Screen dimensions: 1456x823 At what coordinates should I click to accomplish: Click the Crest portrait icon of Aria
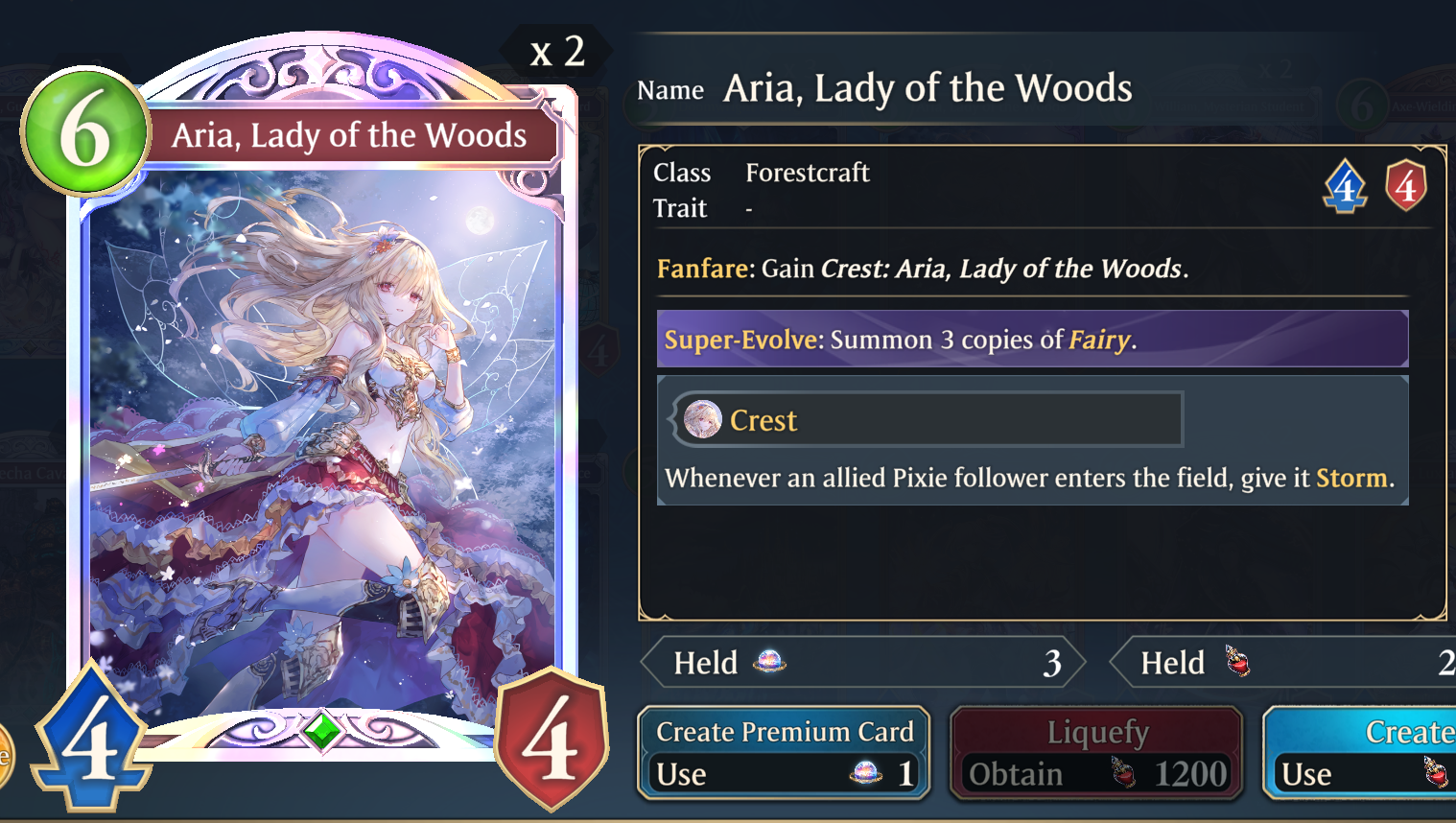click(702, 419)
